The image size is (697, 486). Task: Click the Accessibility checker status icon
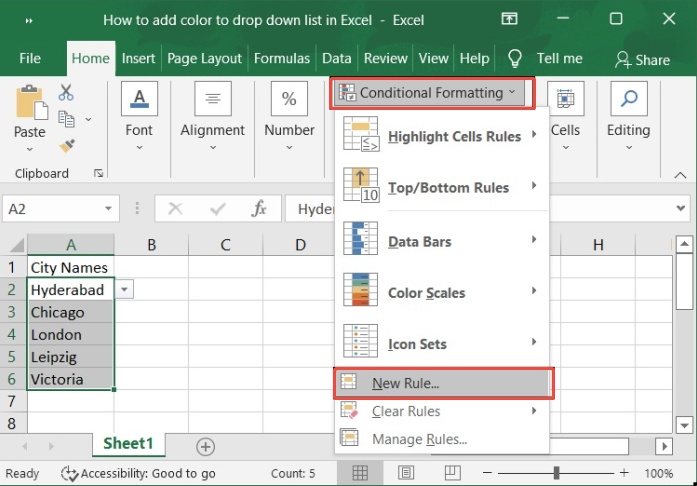pos(69,474)
